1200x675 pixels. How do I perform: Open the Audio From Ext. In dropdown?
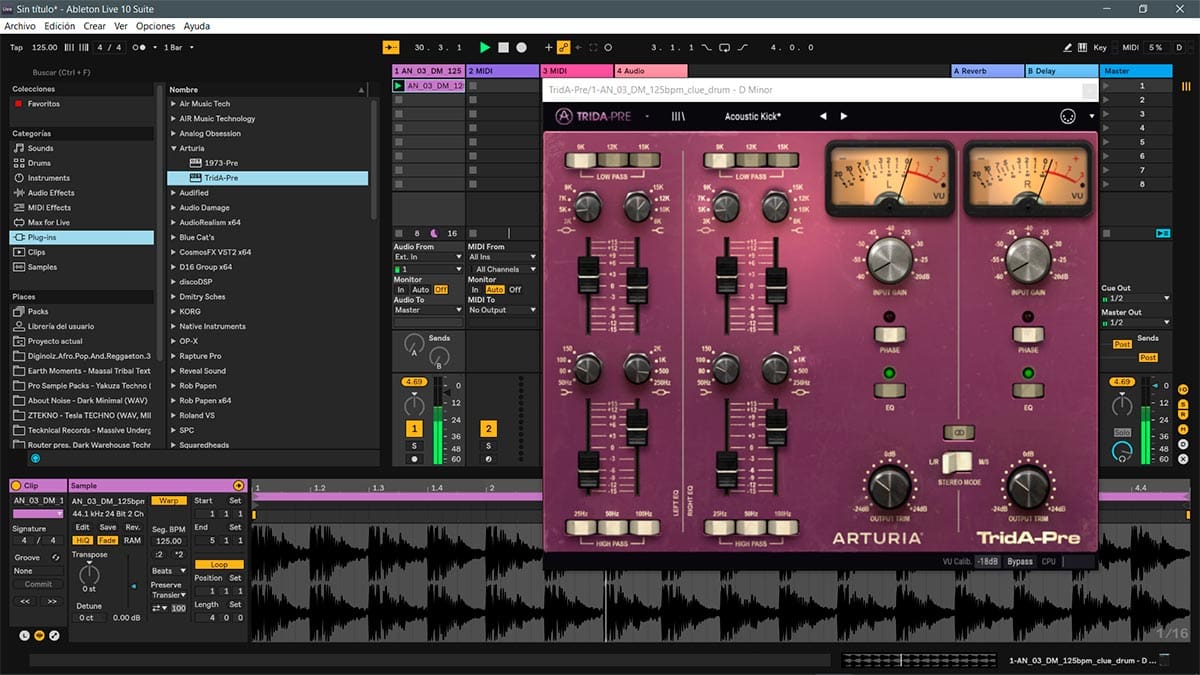click(x=428, y=257)
